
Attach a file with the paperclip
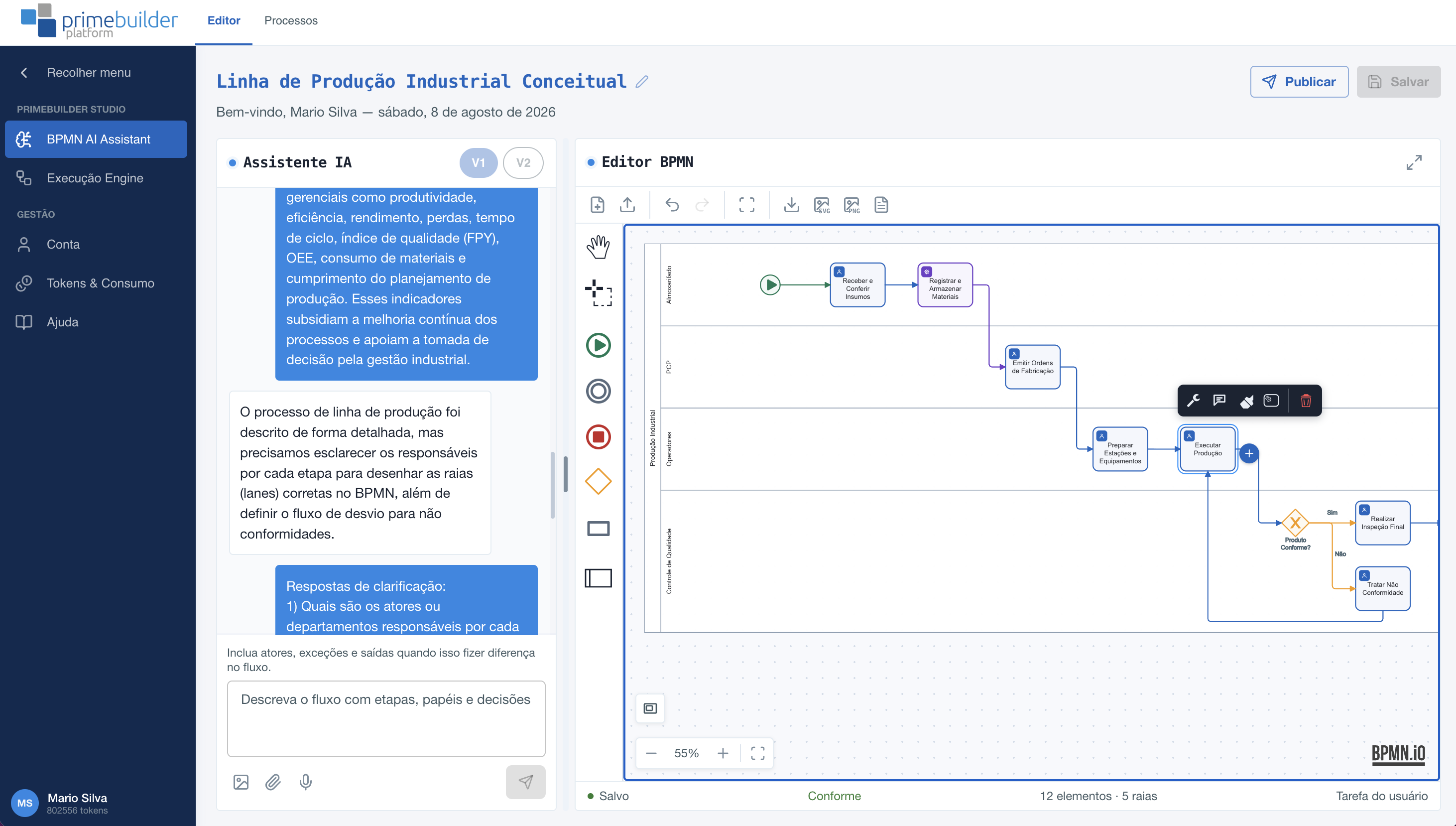pyautogui.click(x=273, y=782)
